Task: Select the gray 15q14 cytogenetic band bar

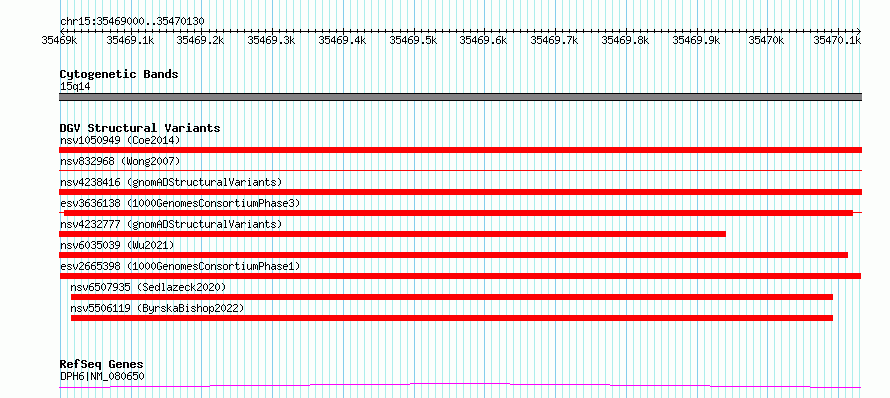Action: tap(460, 97)
